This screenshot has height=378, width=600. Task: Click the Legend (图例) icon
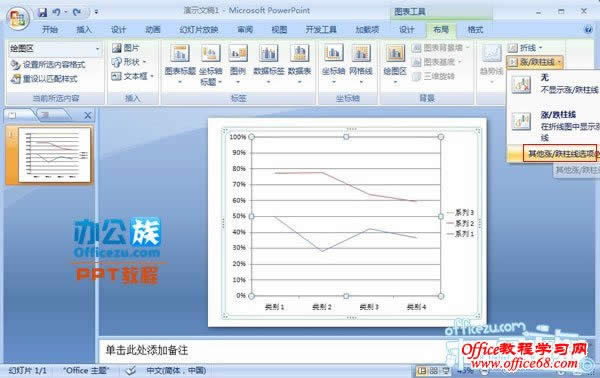click(238, 53)
